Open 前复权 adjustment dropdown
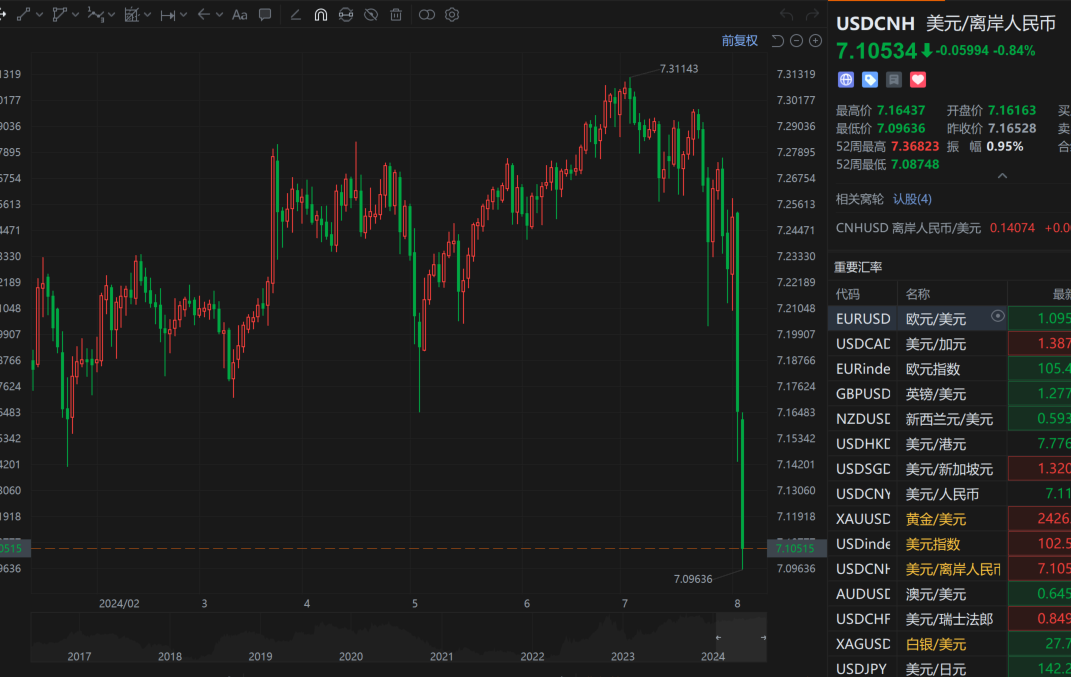The width and height of the screenshot is (1071, 677). [740, 41]
